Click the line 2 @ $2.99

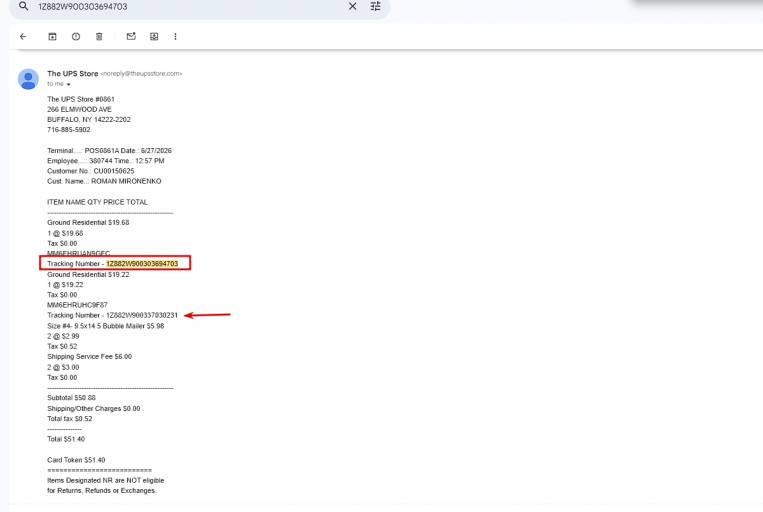63,336
